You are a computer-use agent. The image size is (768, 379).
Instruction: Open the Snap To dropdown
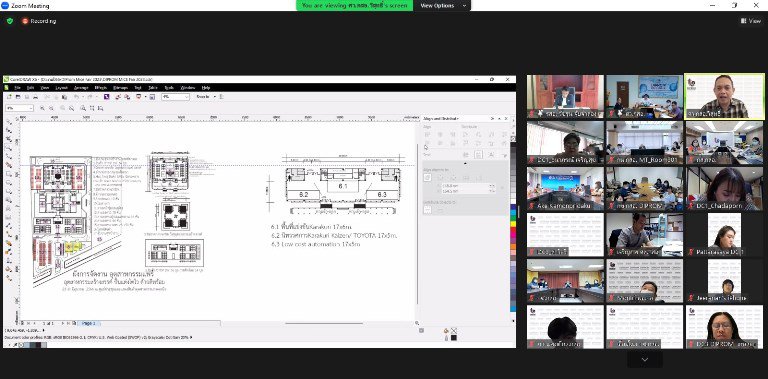click(x=205, y=97)
